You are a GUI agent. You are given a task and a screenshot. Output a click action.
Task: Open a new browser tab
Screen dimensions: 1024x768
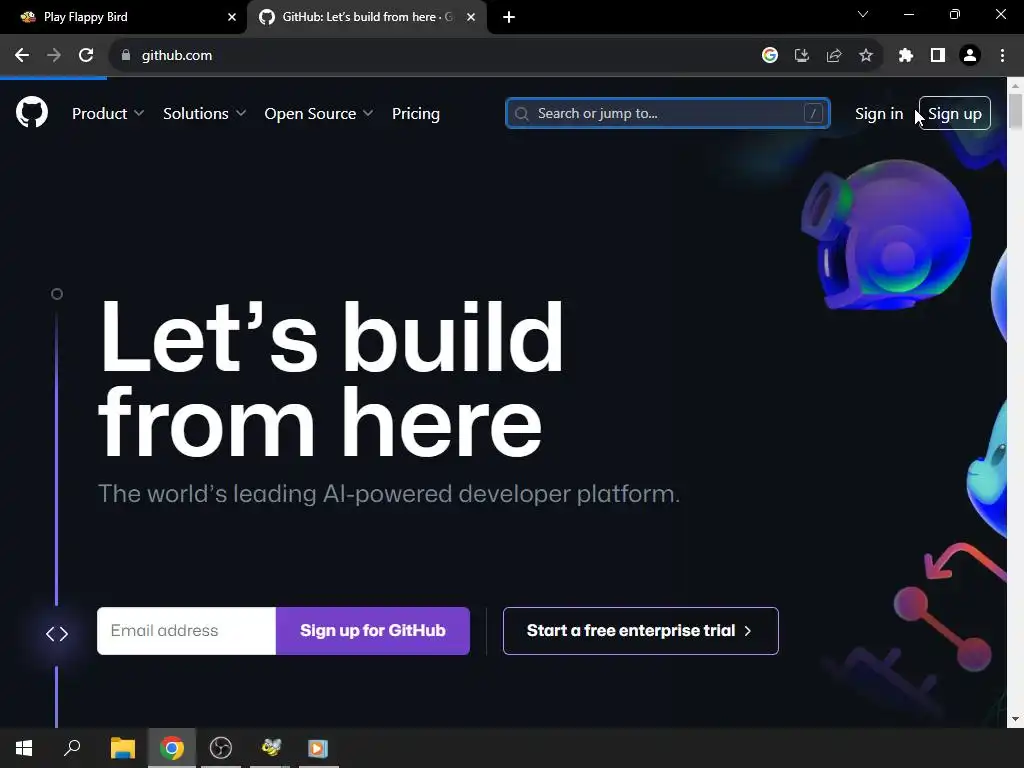(509, 17)
